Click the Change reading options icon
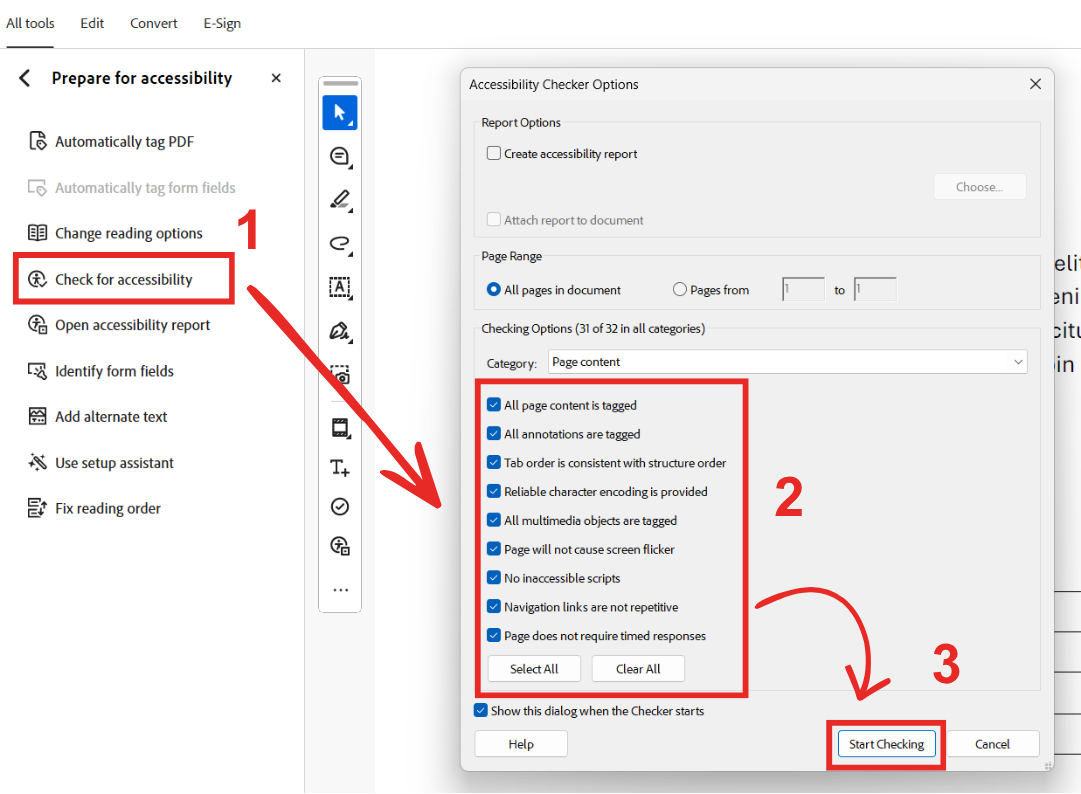The height and width of the screenshot is (794, 1081). click(x=37, y=233)
